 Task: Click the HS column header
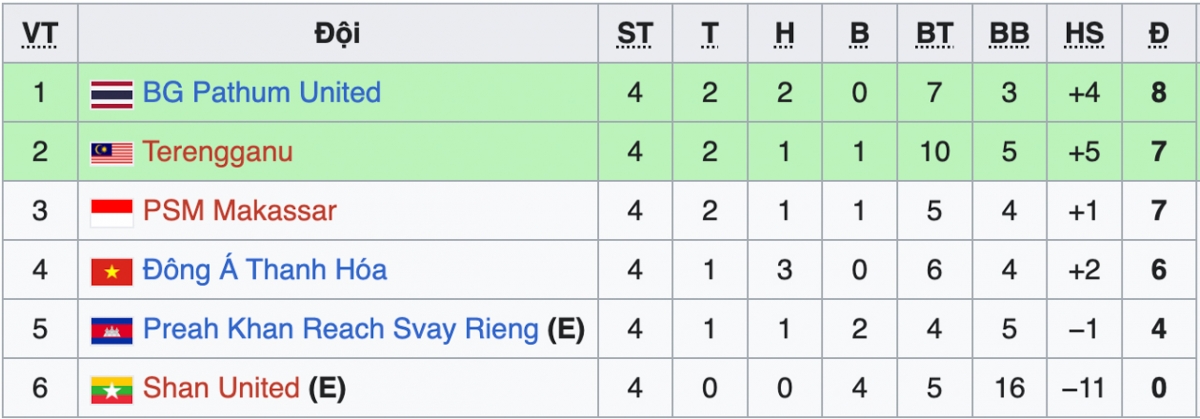click(x=1084, y=35)
